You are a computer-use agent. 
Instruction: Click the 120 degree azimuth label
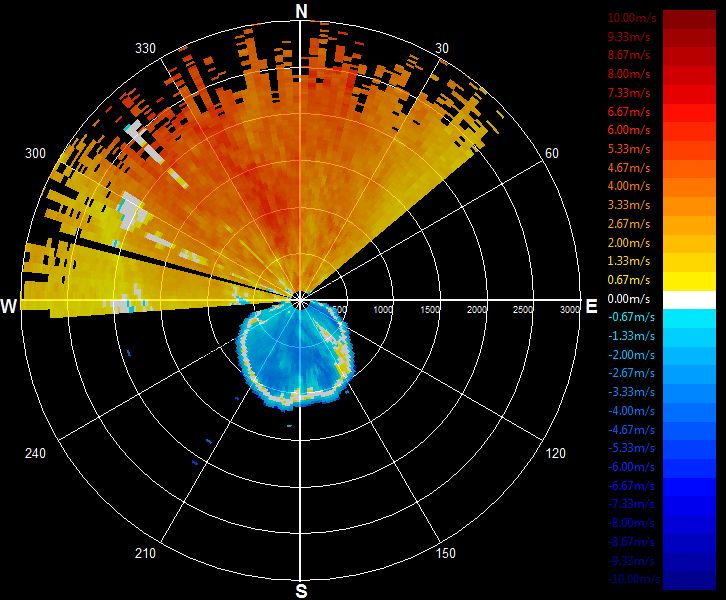555,453
